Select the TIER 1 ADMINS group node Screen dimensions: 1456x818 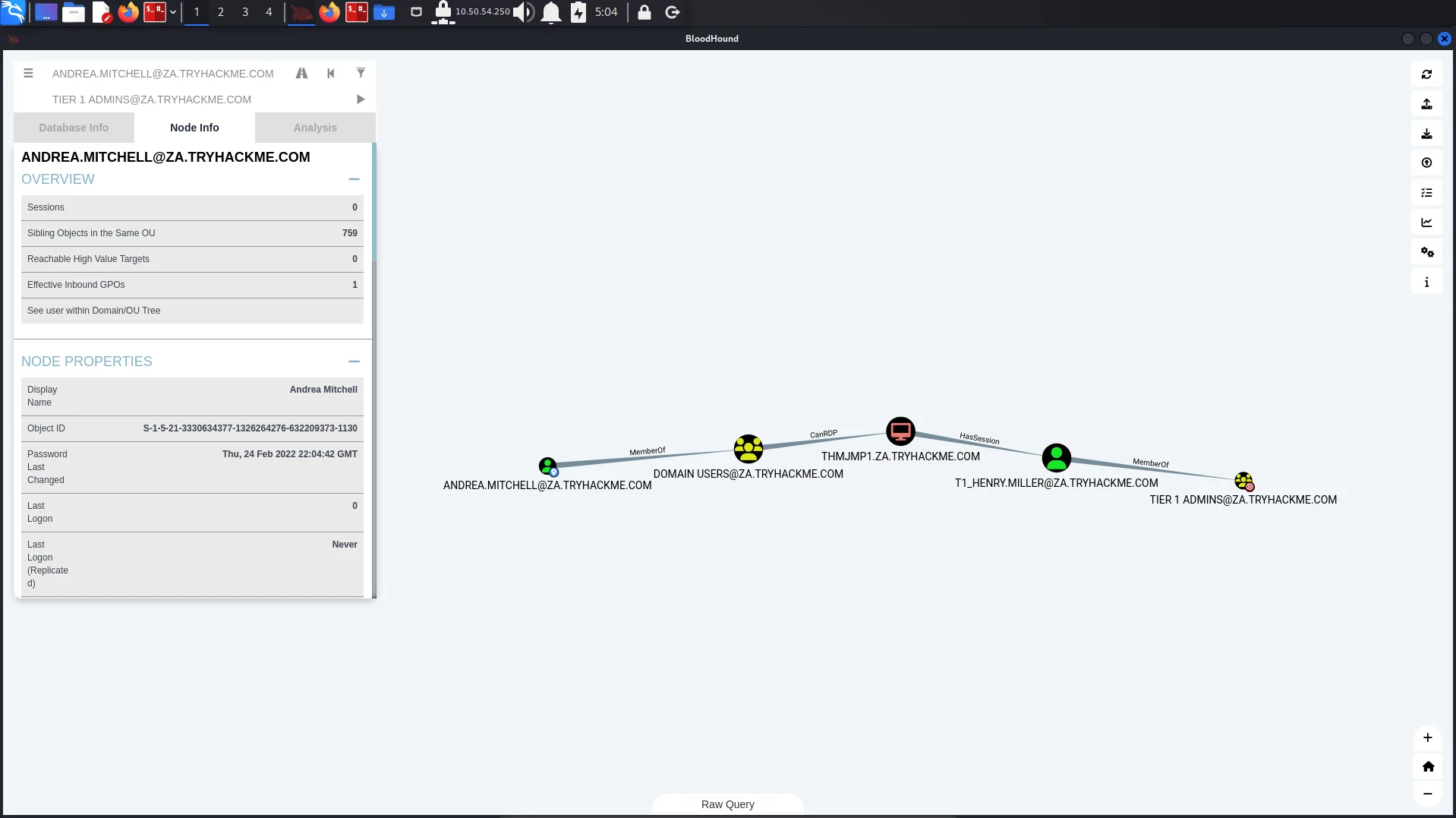(1243, 481)
